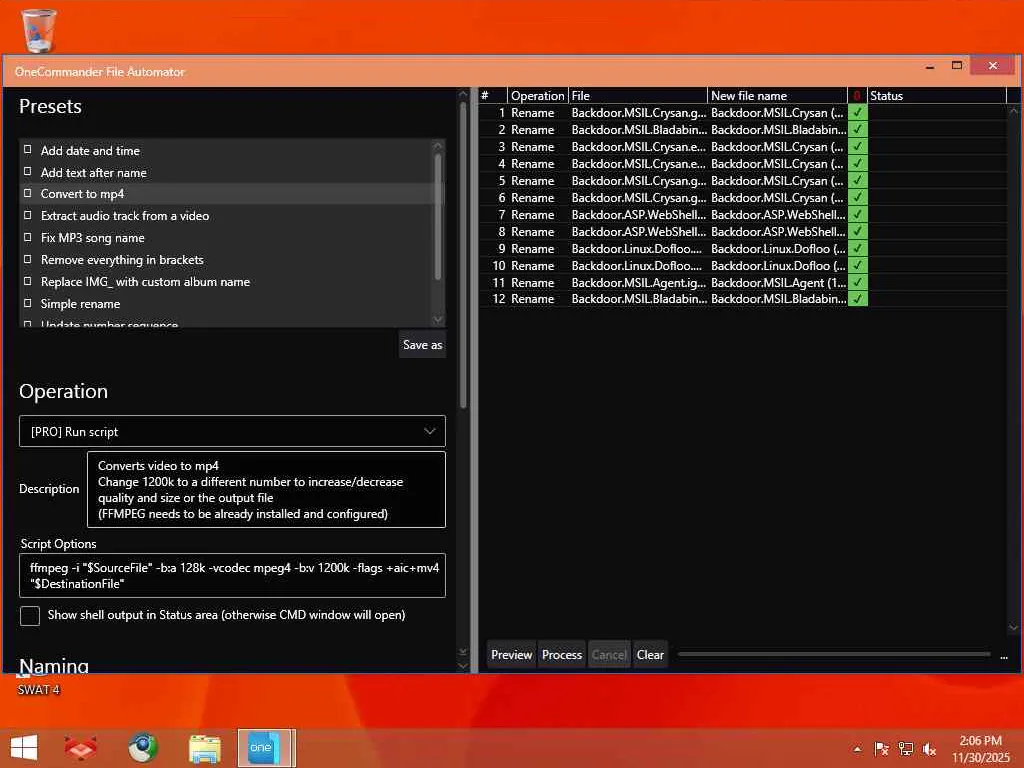Click the greyed Cancel button
1024x768 pixels.
tap(609, 654)
